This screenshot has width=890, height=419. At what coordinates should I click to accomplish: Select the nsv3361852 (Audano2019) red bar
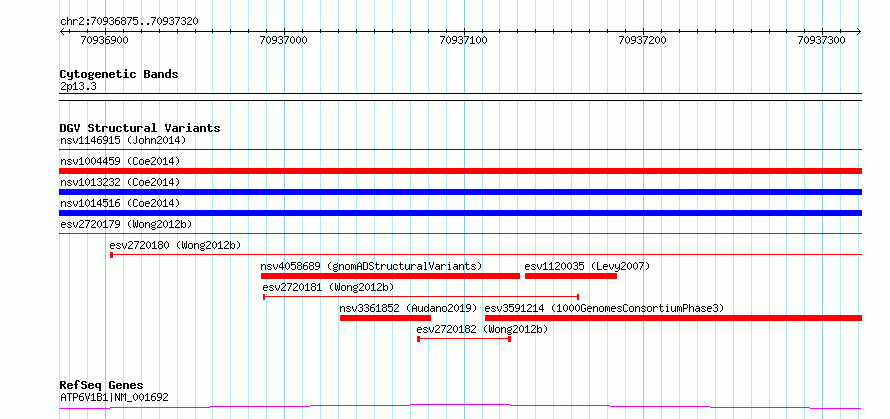tap(385, 318)
